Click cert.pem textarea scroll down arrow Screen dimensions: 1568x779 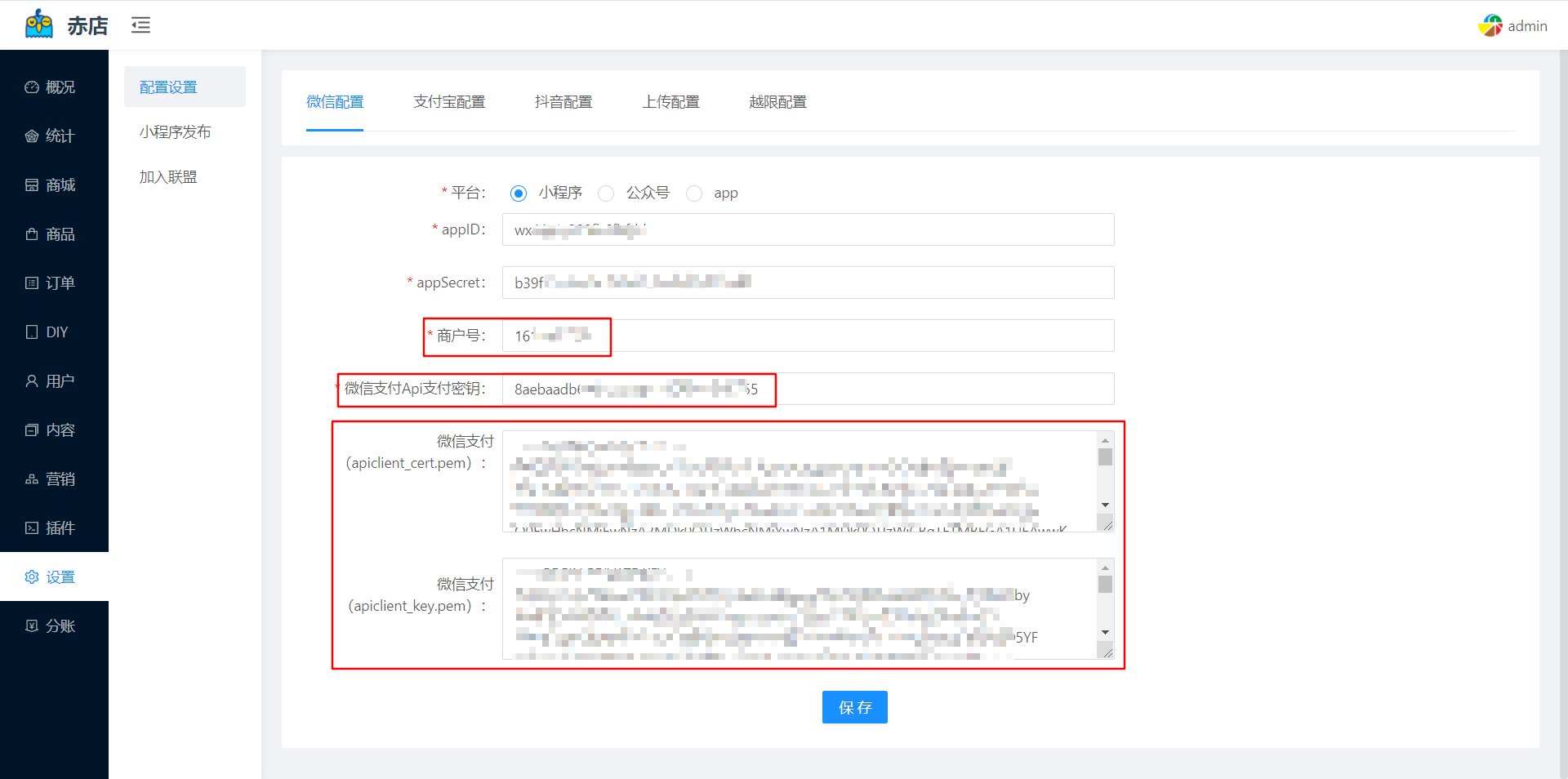[1105, 505]
